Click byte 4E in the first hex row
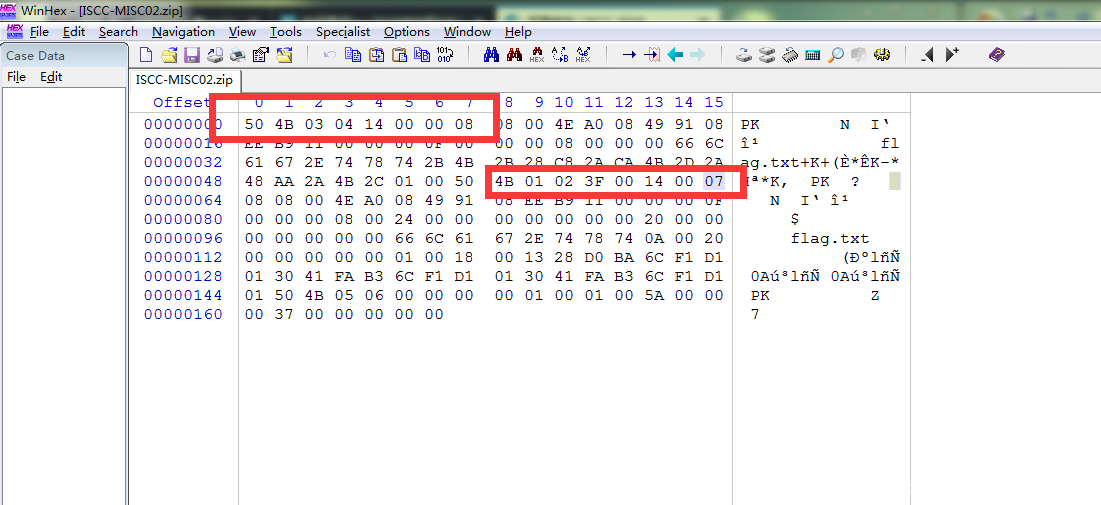Viewport: 1101px width, 505px height. pyautogui.click(x=563, y=125)
